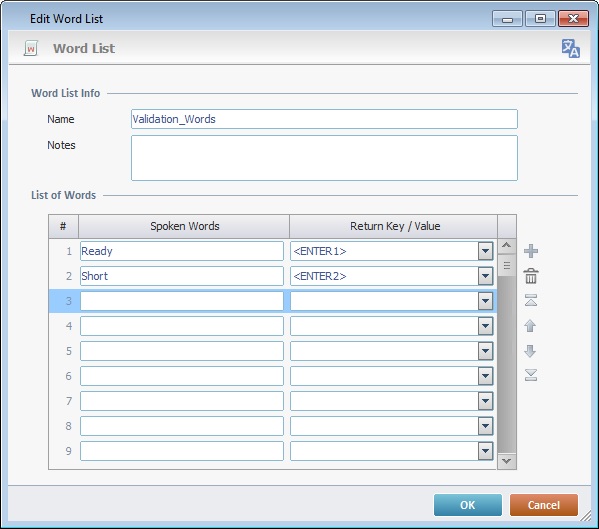Screen dimensions: 599x529
Task: Move selected row up one position
Action: tap(530, 326)
